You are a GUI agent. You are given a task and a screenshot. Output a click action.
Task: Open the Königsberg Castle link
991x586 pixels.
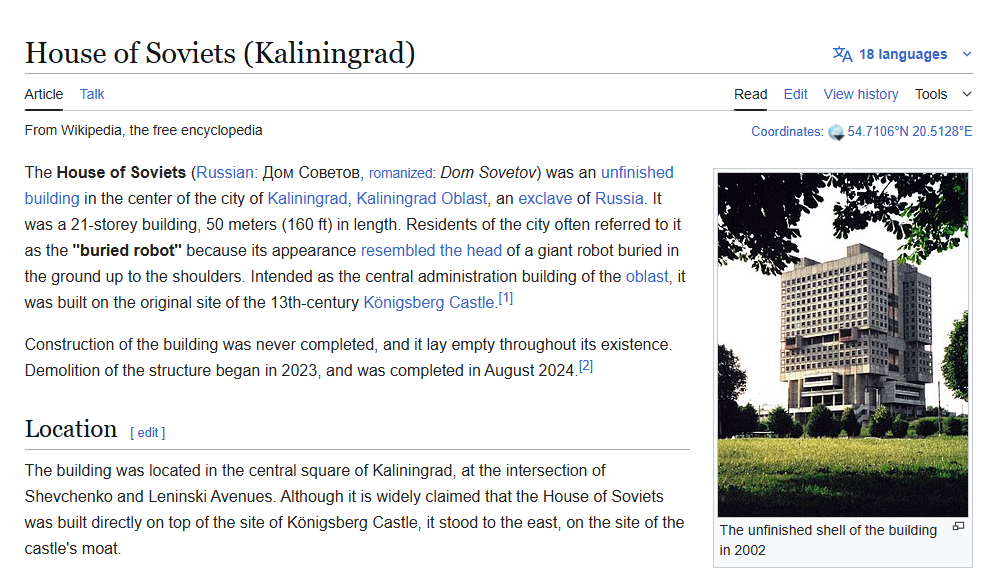coord(429,302)
